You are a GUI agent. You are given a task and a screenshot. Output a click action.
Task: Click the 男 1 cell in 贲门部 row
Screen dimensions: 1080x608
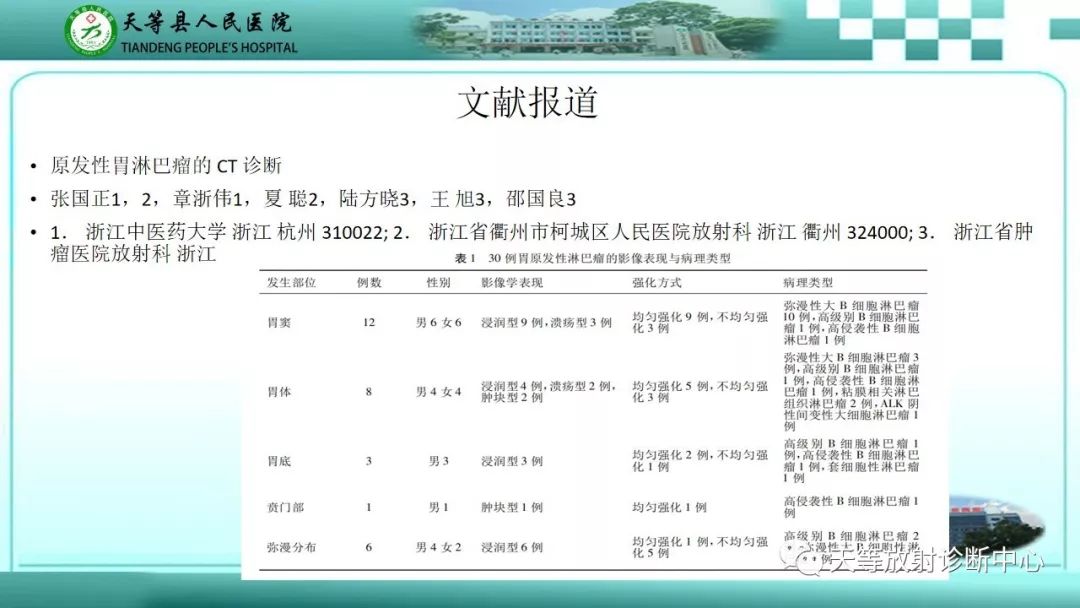[x=438, y=507]
